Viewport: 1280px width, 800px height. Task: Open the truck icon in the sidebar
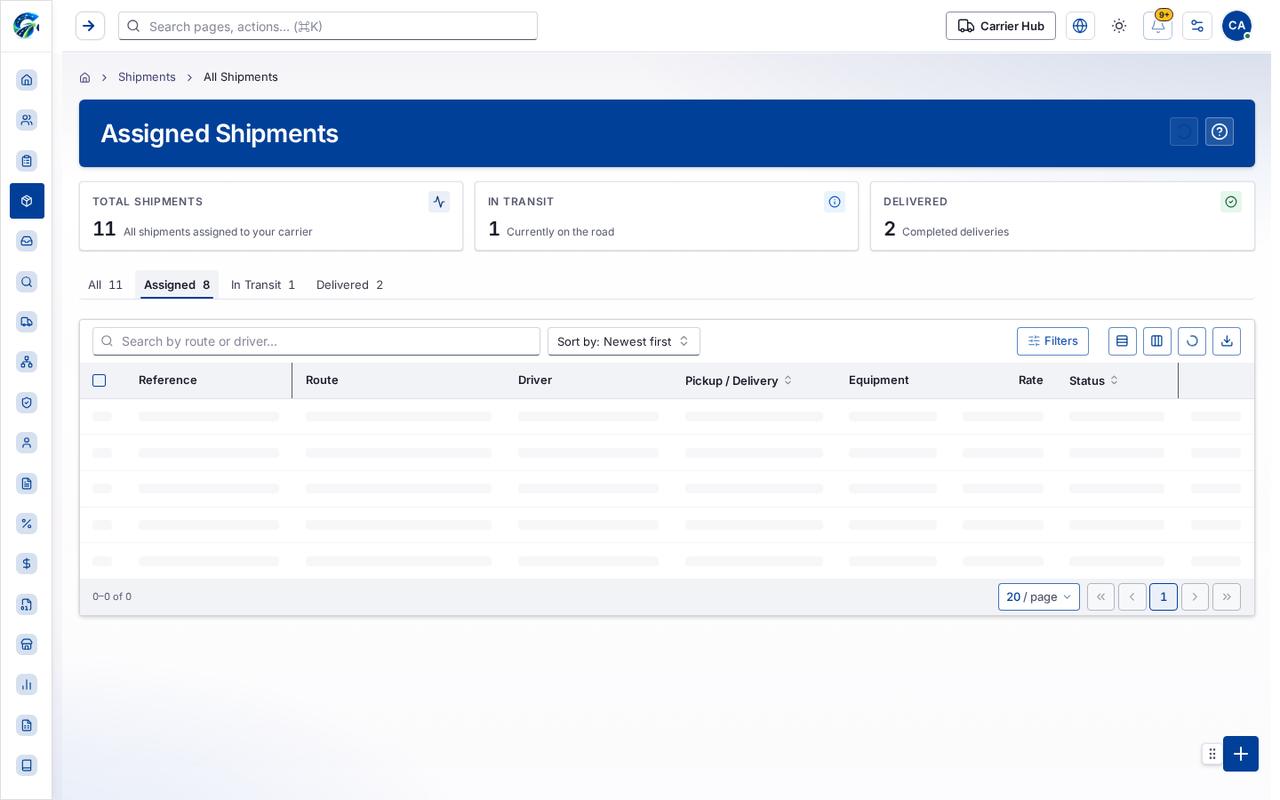click(x=27, y=321)
